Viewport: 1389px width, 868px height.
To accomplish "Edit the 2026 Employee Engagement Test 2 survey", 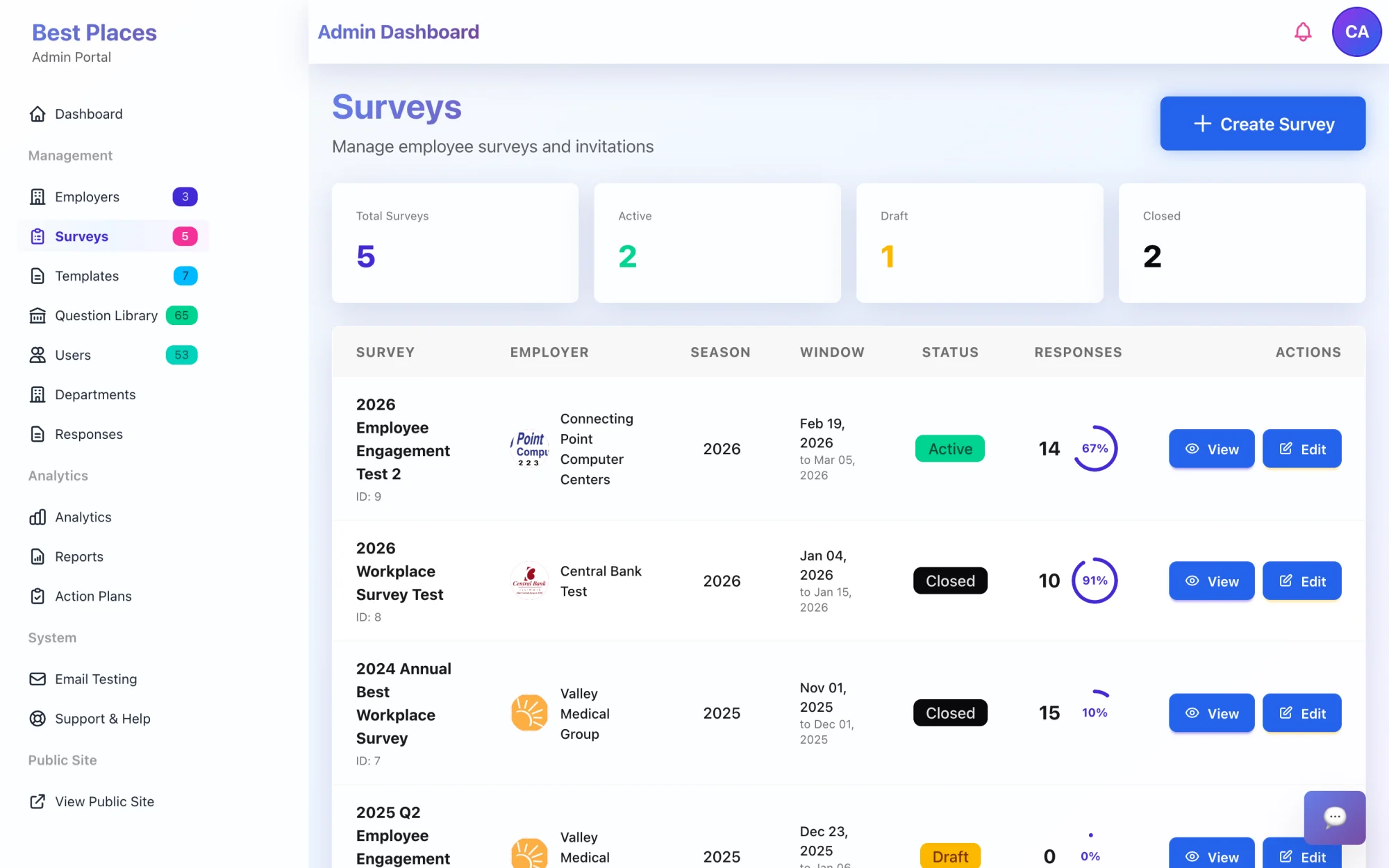I will coord(1301,449).
